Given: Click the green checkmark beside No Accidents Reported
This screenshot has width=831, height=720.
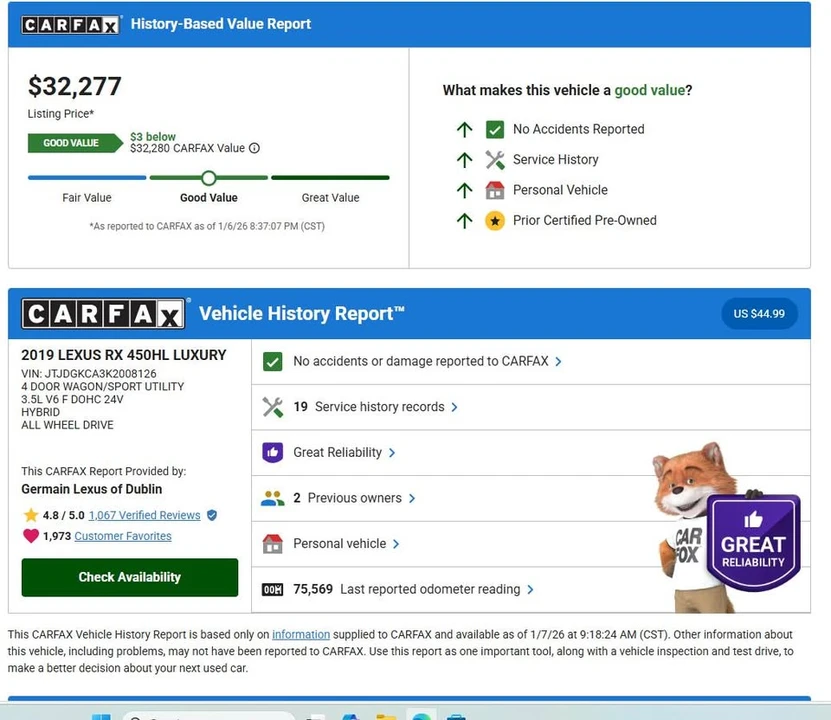Looking at the screenshot, I should coord(495,129).
